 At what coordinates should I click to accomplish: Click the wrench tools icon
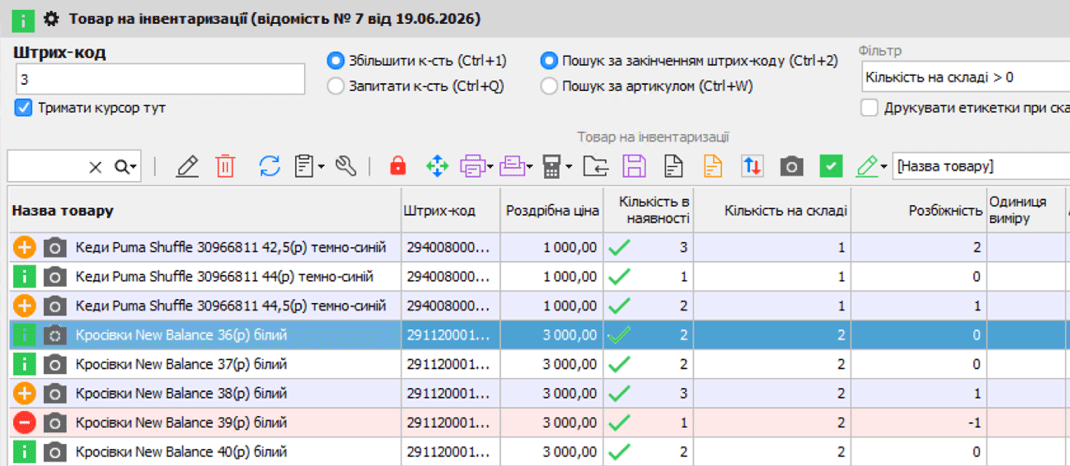tap(347, 166)
